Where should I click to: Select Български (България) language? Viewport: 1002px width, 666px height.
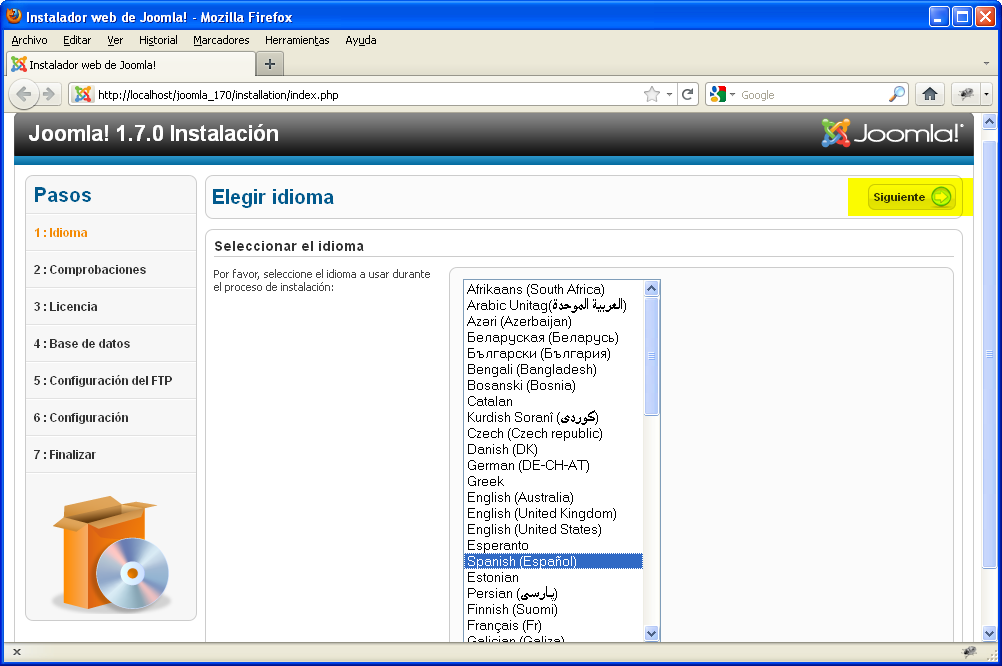click(x=553, y=353)
